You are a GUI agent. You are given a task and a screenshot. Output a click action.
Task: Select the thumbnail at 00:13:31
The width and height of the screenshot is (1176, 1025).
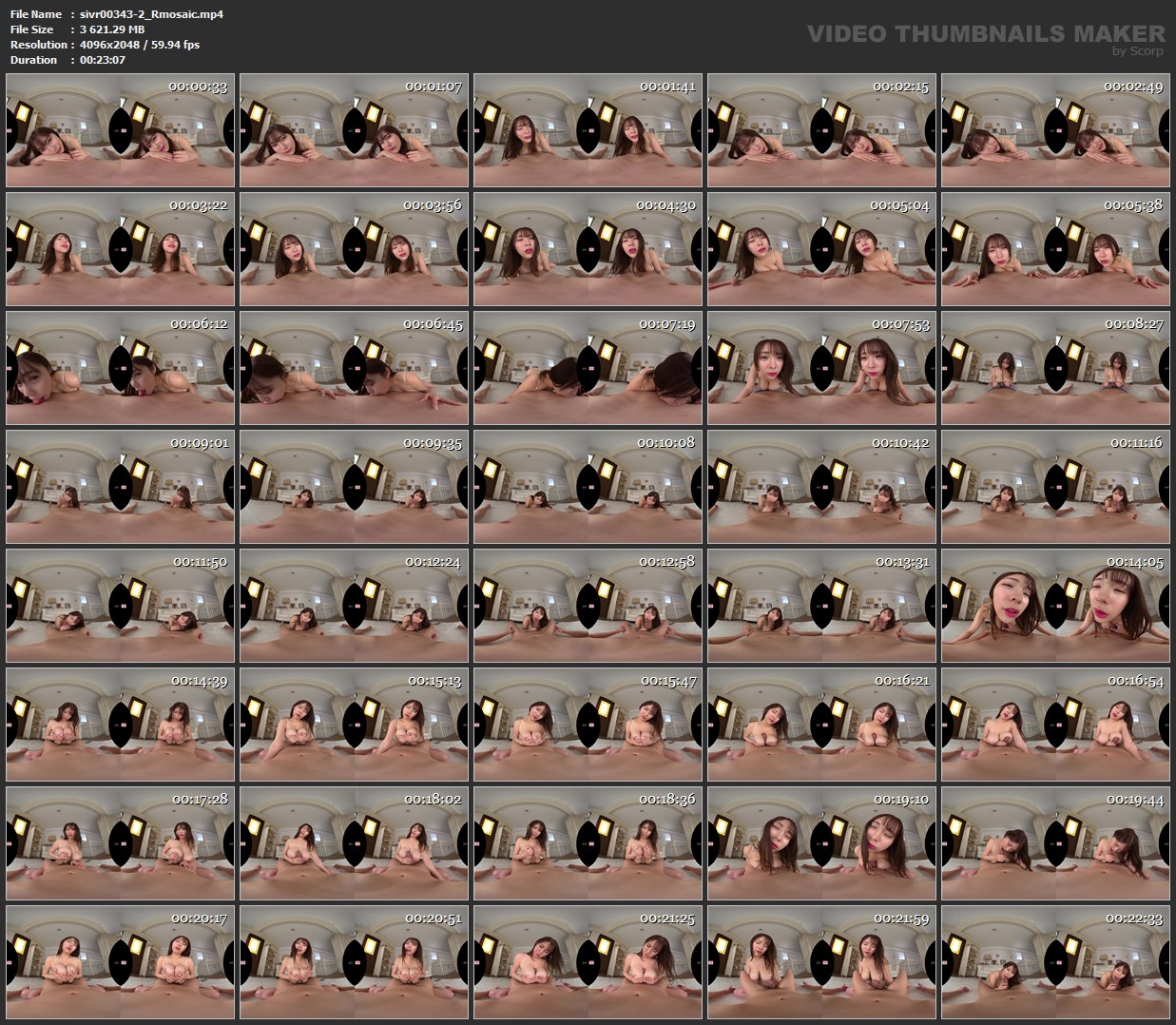(x=821, y=606)
